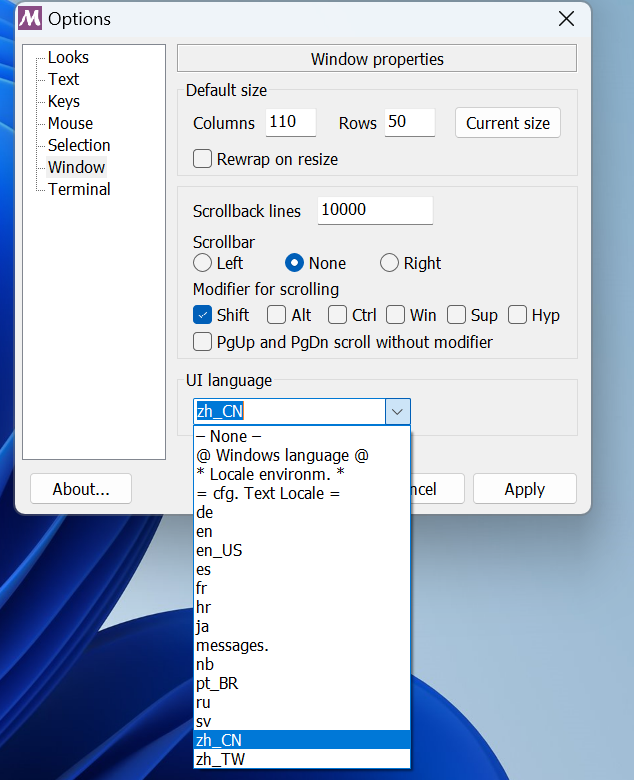Open the Keys options page

[64, 101]
